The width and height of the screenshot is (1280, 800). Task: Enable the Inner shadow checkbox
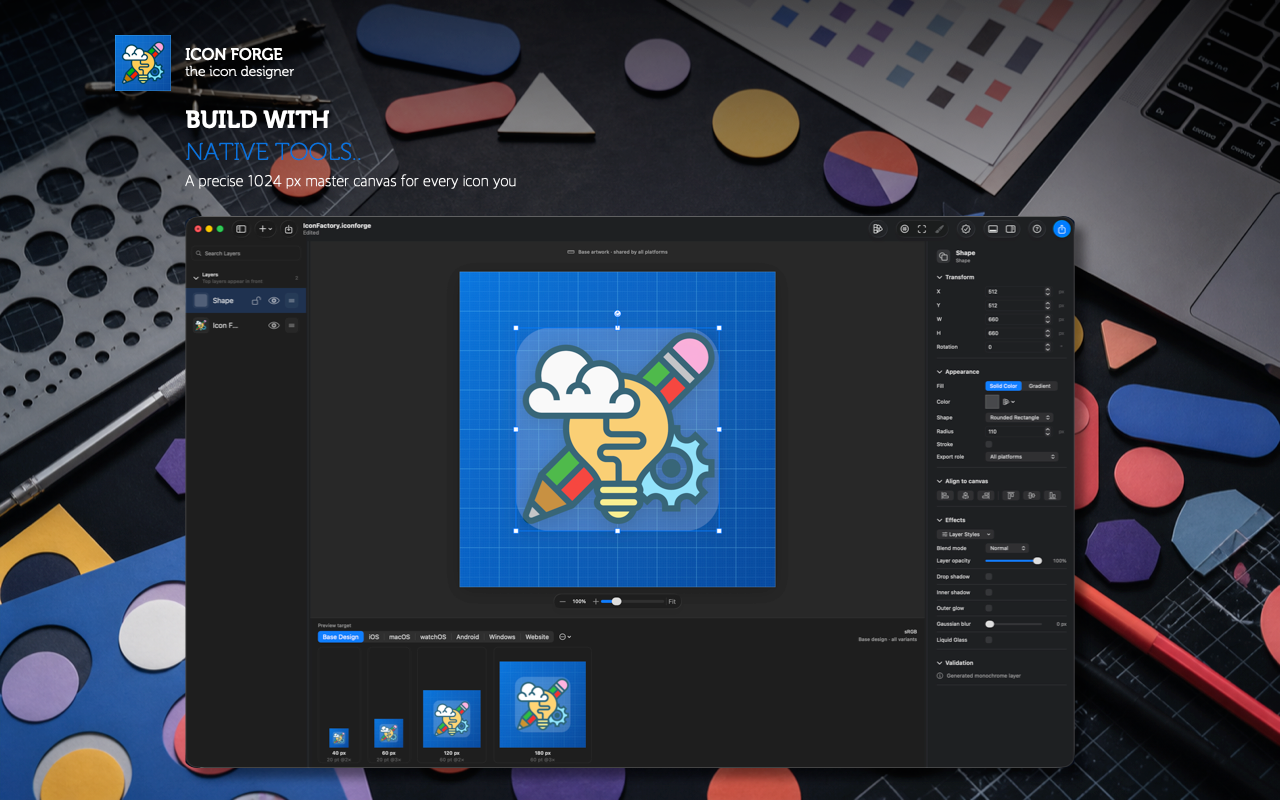[989, 592]
